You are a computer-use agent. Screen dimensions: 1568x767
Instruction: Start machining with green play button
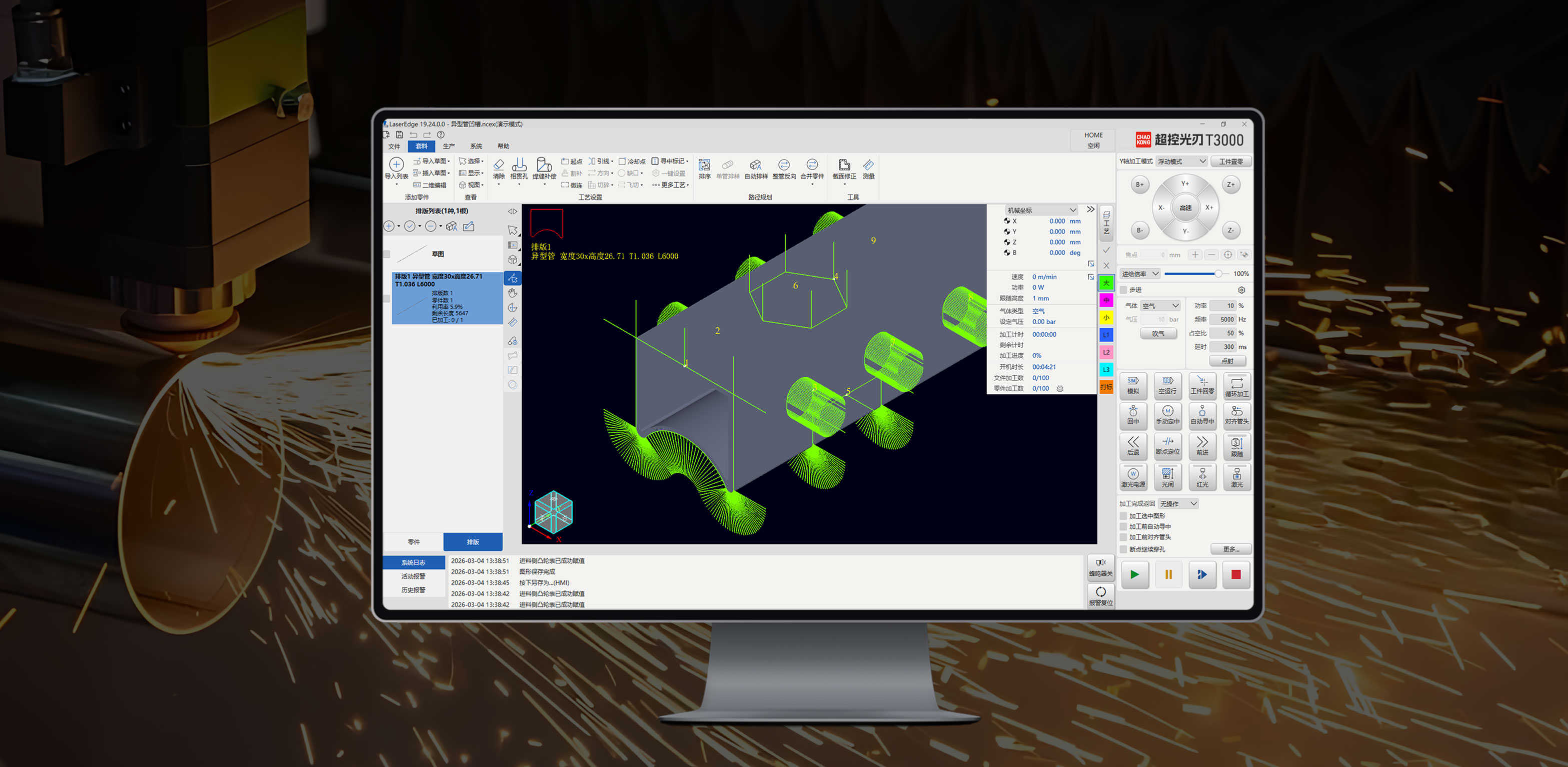click(1134, 574)
